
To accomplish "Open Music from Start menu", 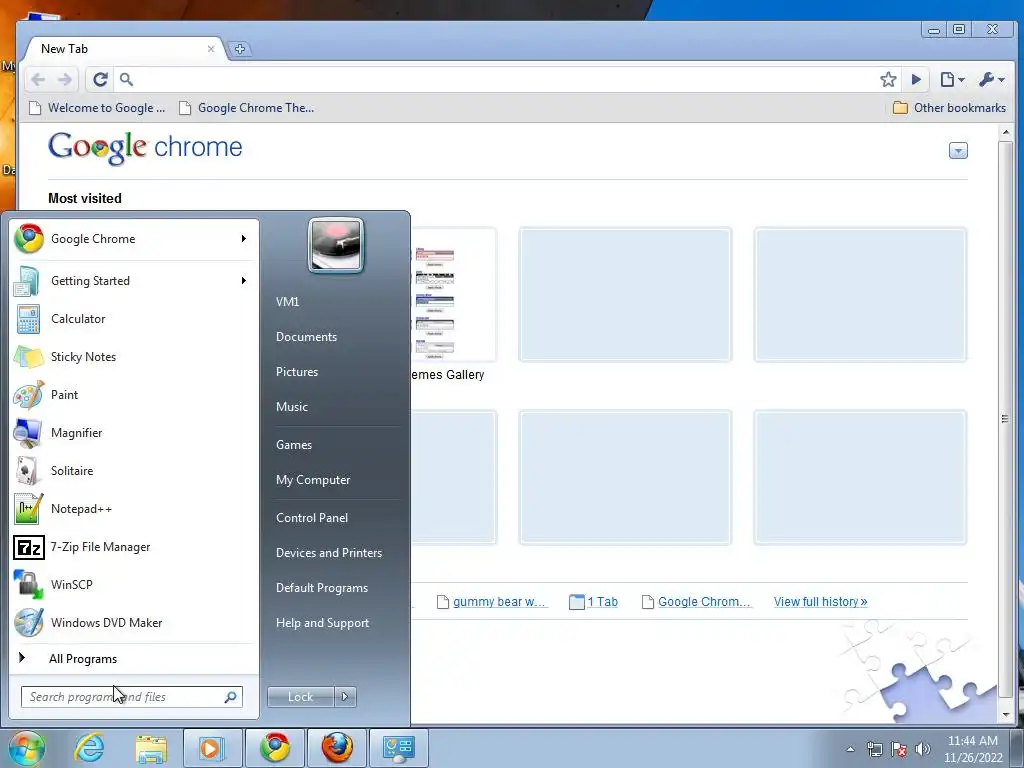I will 335,407.
